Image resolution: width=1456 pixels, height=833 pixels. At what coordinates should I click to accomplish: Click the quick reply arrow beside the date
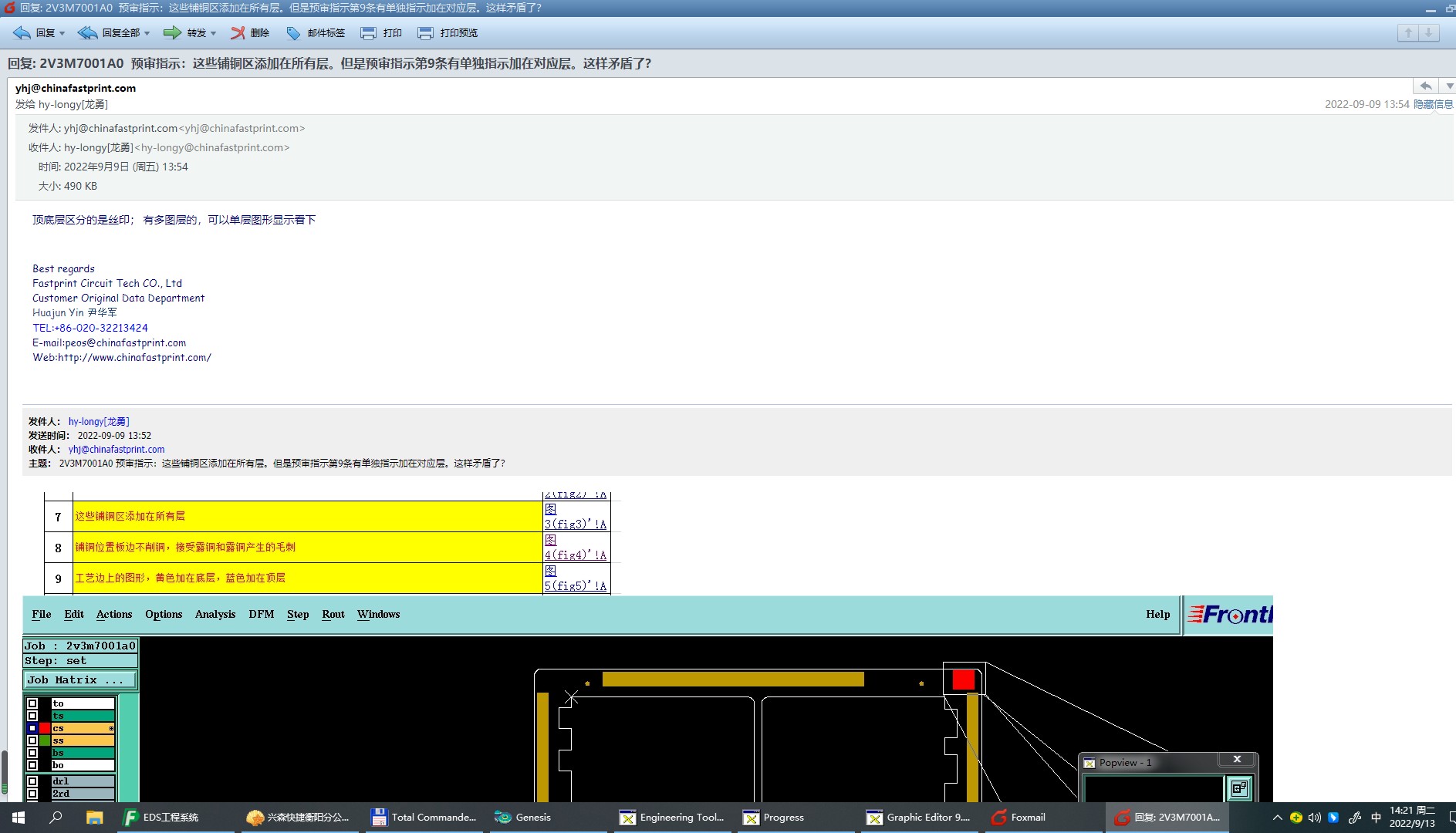1426,86
